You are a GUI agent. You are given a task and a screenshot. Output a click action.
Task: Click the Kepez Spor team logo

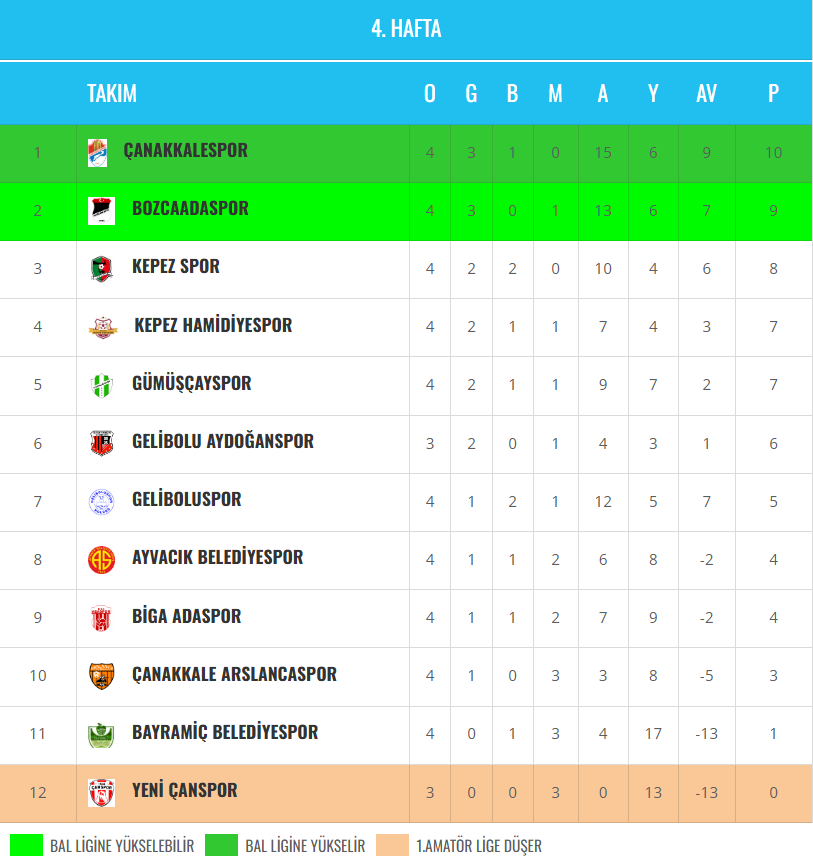click(101, 268)
